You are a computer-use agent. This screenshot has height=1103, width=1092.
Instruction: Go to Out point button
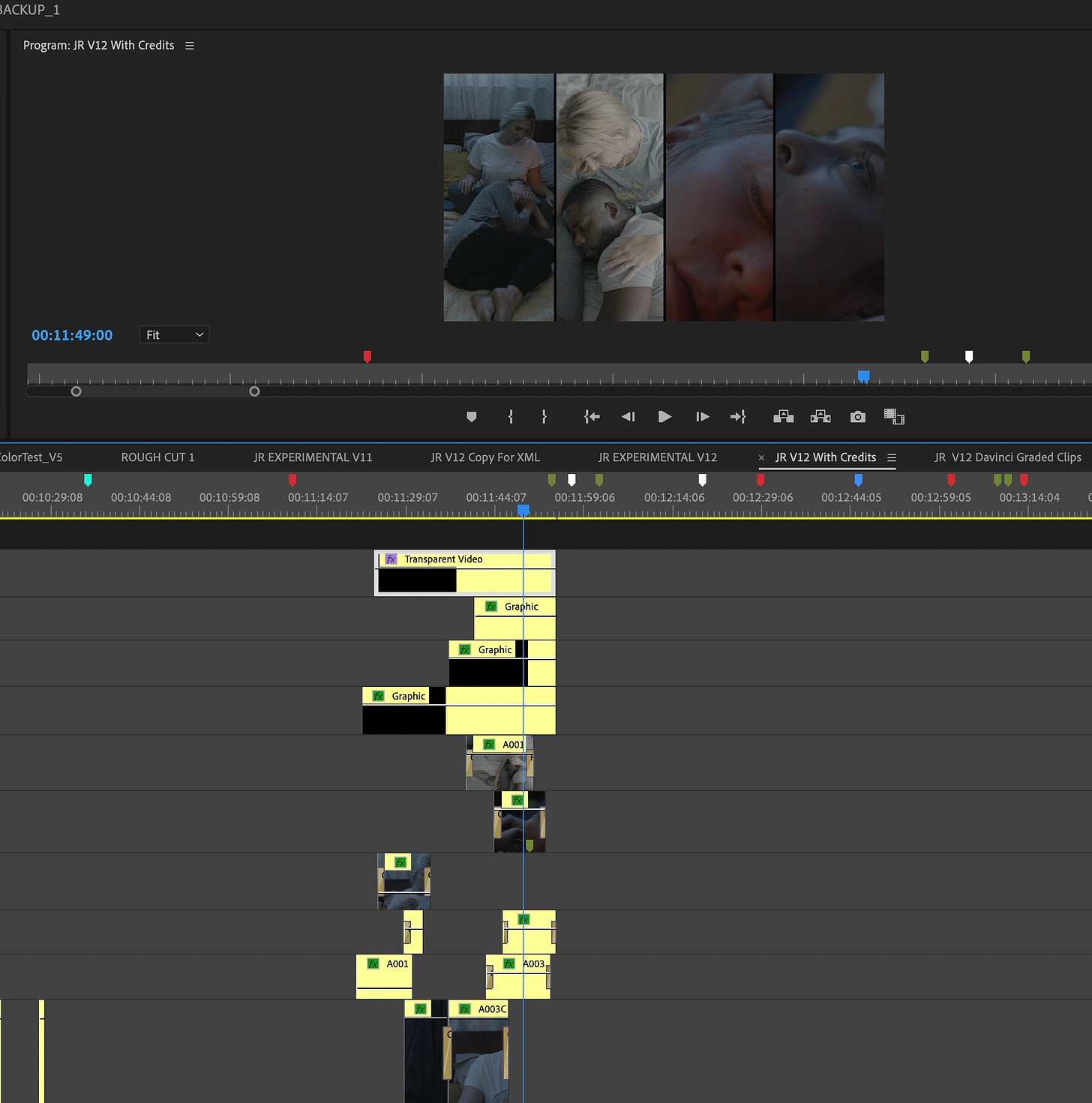coord(738,417)
